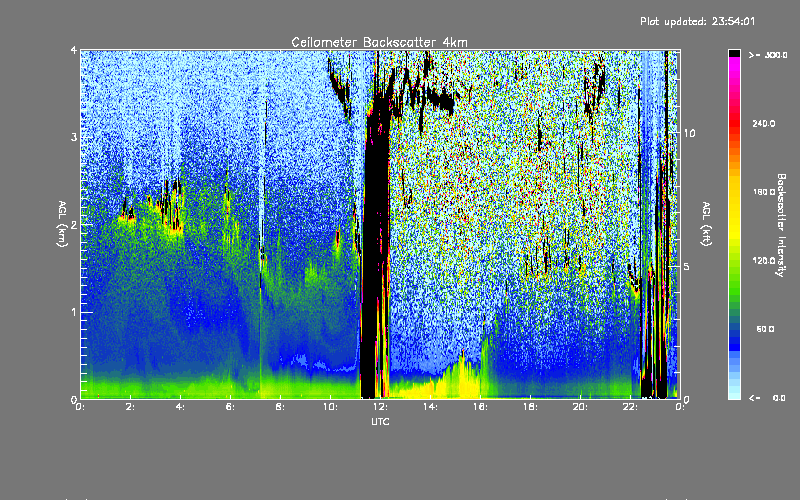The image size is (800, 500).
Task: Pick the pale cyan bottom of the colorbar
Action: coord(734,392)
